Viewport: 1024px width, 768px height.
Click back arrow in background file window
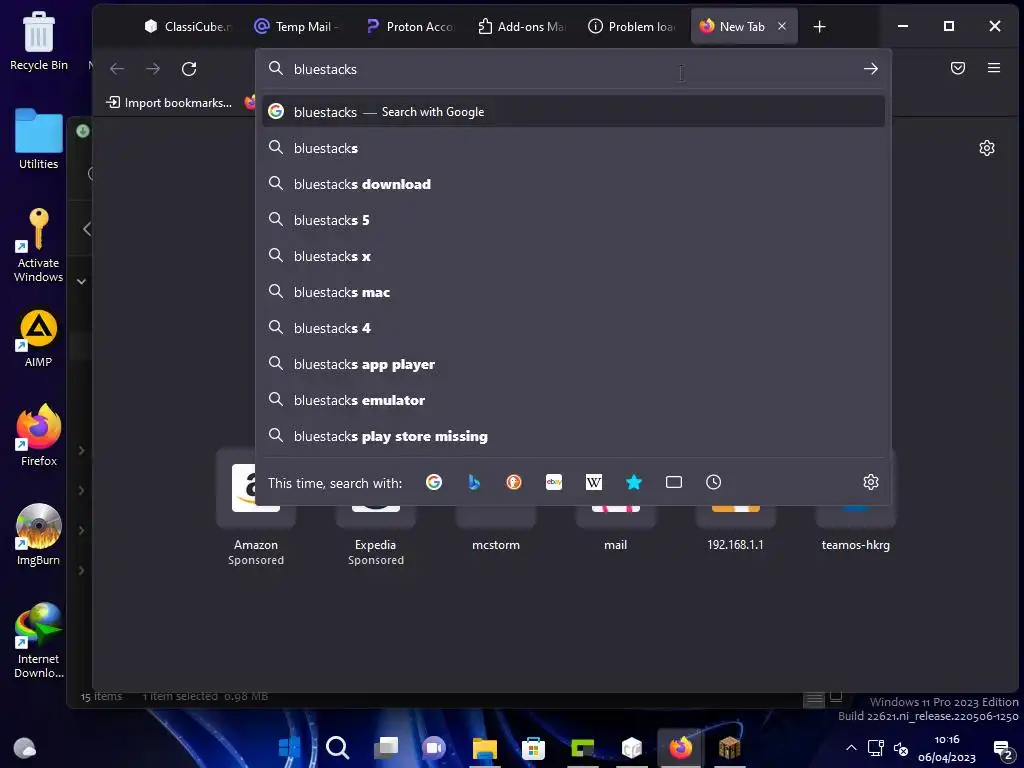pos(87,229)
